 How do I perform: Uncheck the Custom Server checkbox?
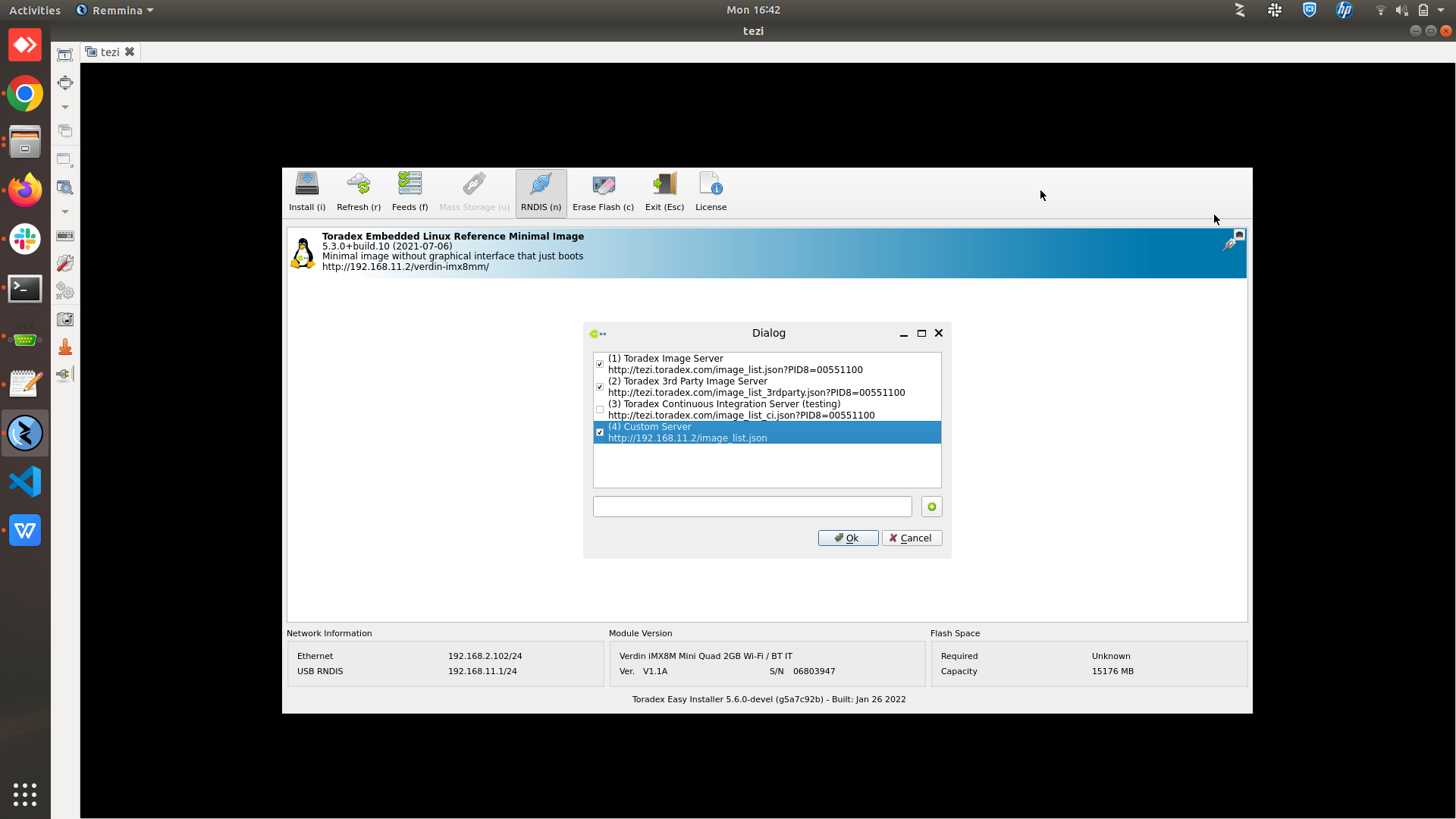coord(600,432)
